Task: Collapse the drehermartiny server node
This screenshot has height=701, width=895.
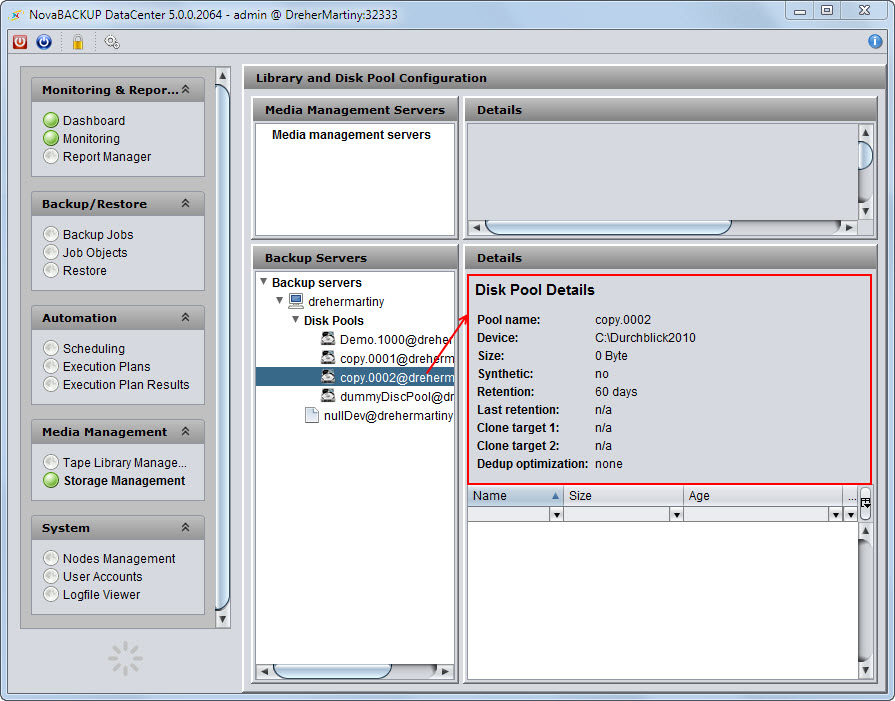Action: pyautogui.click(x=280, y=300)
